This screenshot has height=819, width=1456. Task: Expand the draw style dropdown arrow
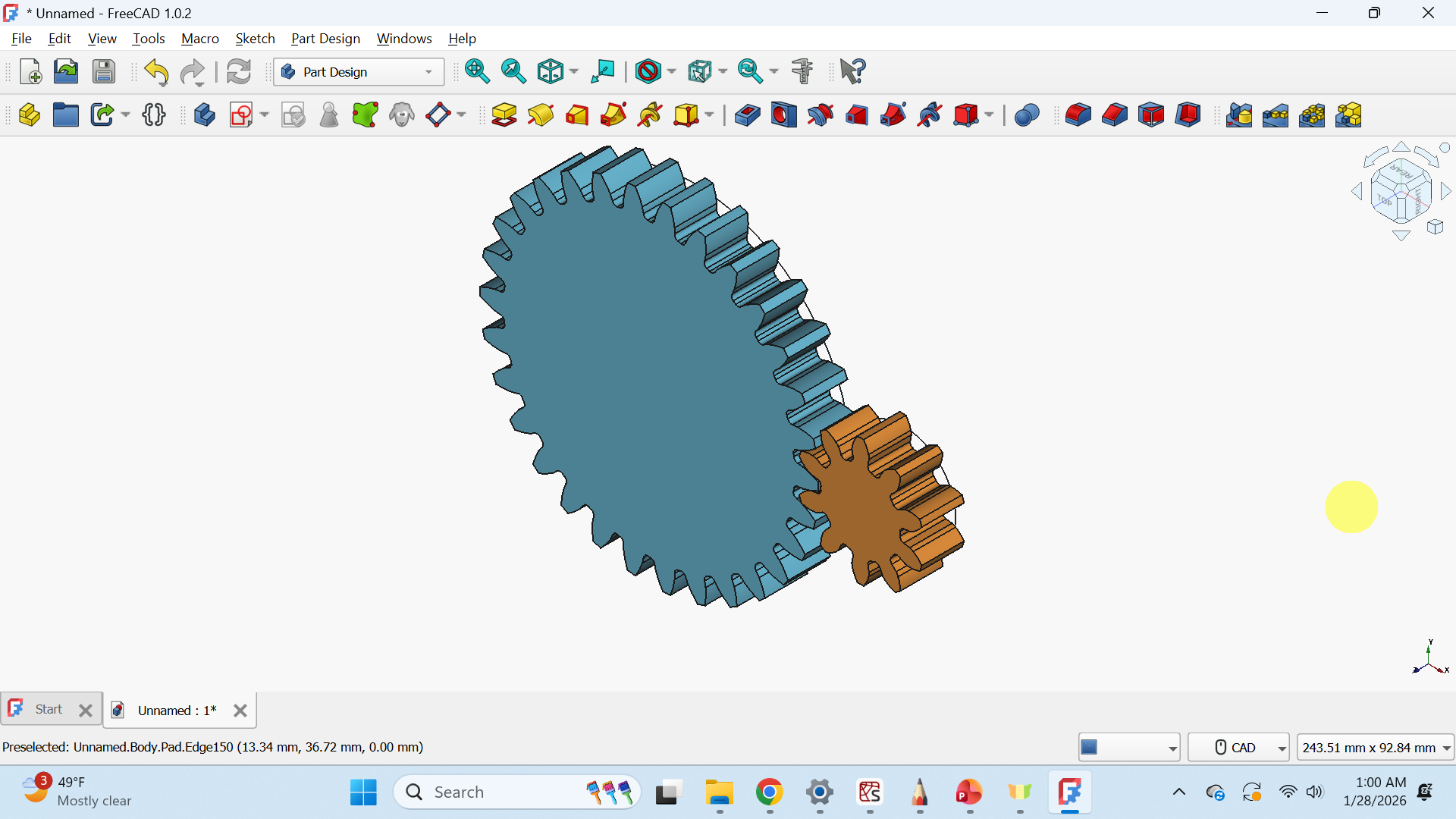[x=672, y=72]
